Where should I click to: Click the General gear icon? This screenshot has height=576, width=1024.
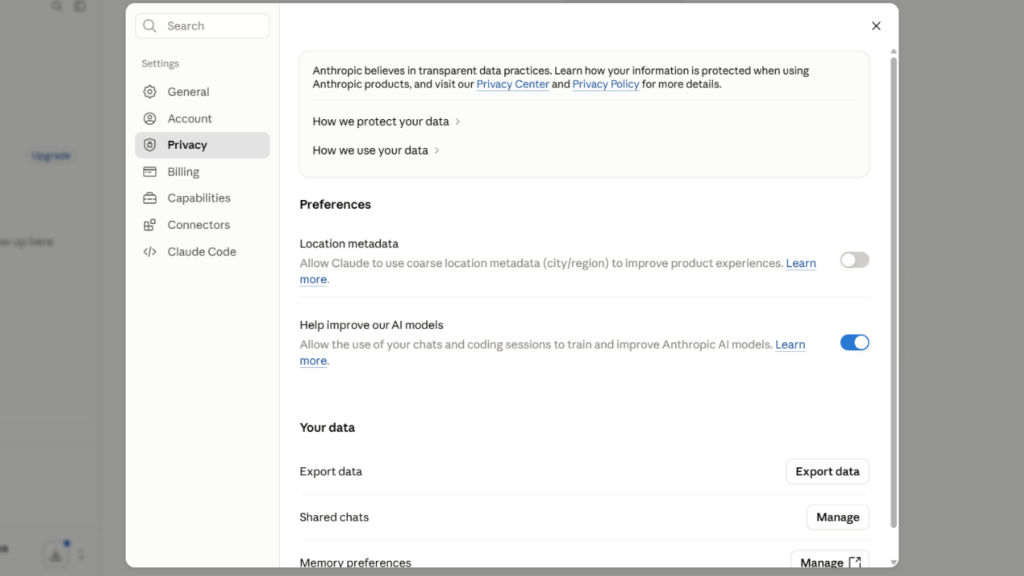150,91
